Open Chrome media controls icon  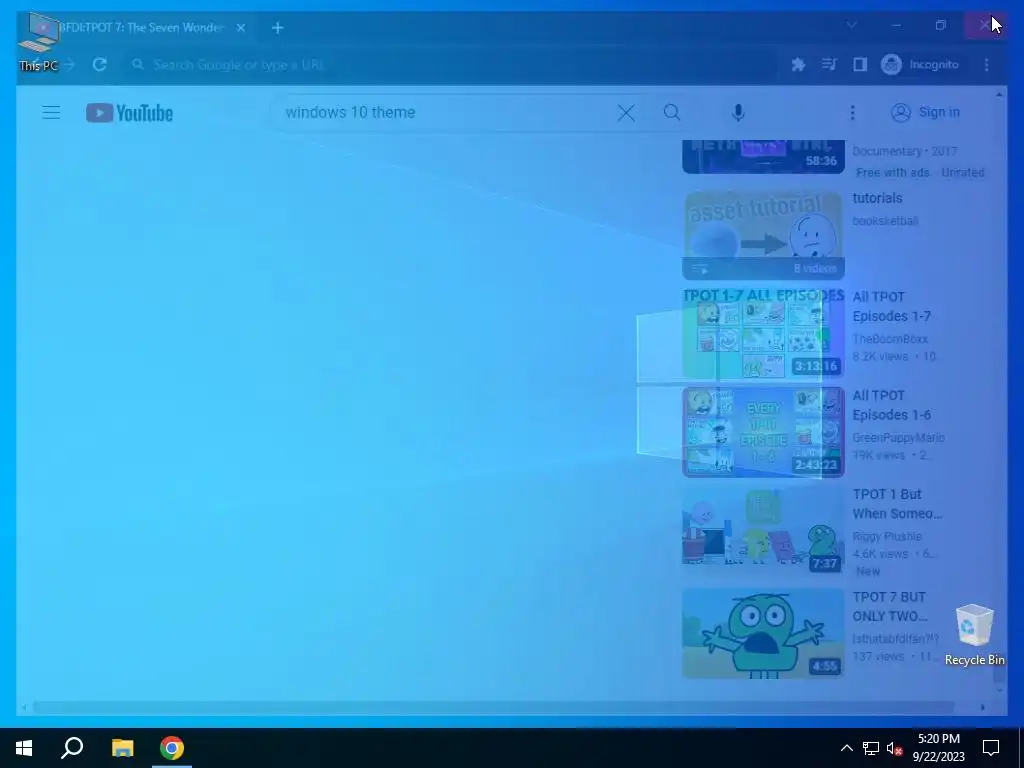(x=829, y=65)
